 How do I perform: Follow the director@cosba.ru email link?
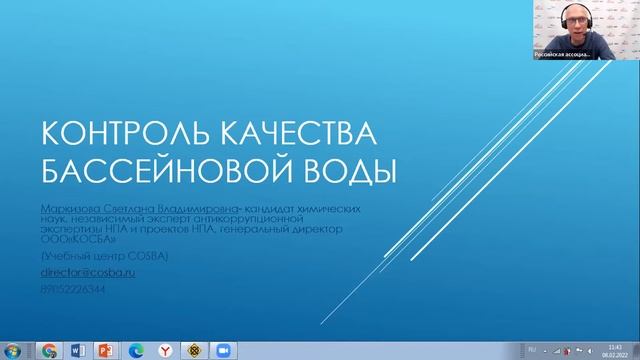tap(88, 273)
